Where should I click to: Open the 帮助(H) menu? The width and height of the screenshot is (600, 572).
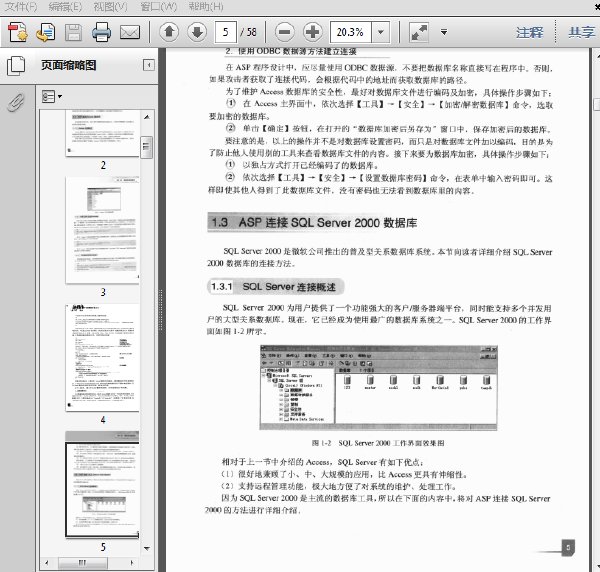206,7
